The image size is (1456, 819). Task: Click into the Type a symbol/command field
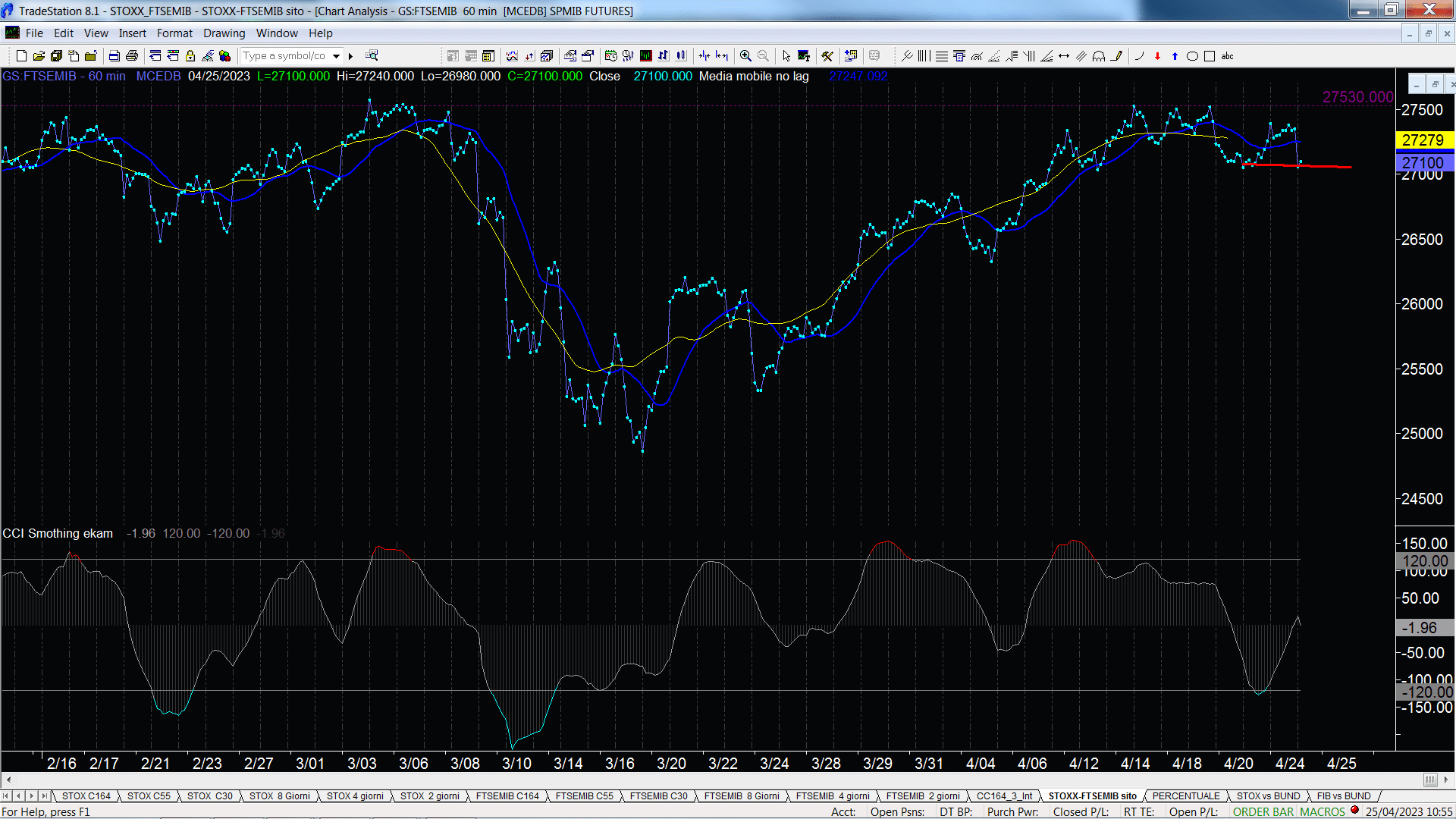pos(284,55)
